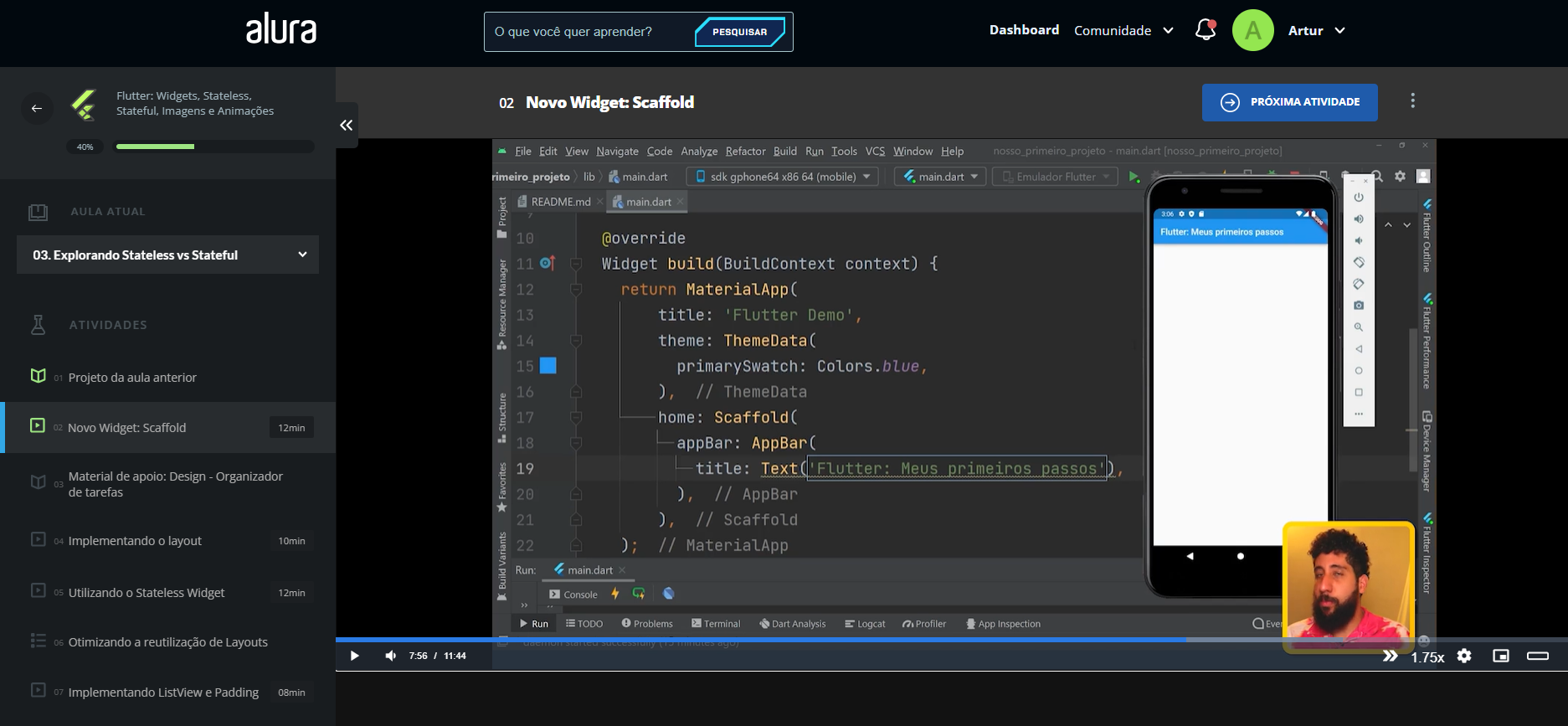The width and height of the screenshot is (1568, 726).
Task: Click the Android Studio toolbar settings gear
Action: point(1400,176)
